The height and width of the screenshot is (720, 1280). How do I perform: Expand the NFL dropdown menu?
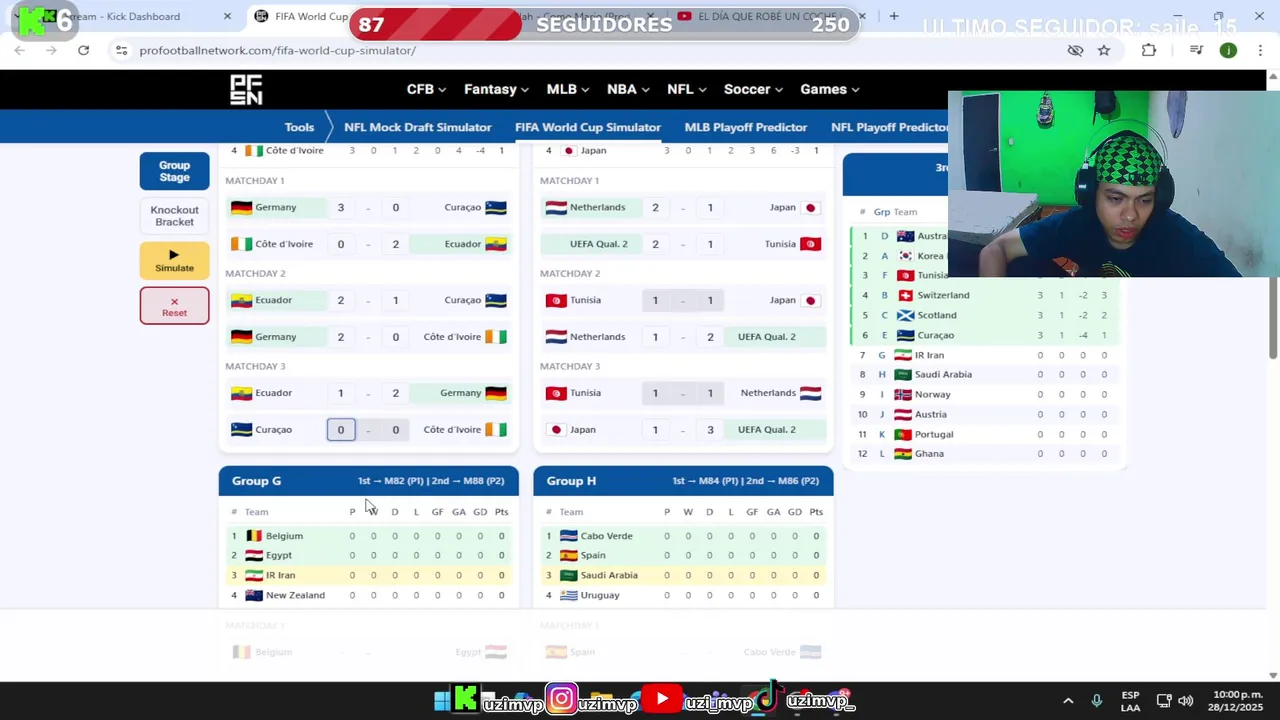686,89
